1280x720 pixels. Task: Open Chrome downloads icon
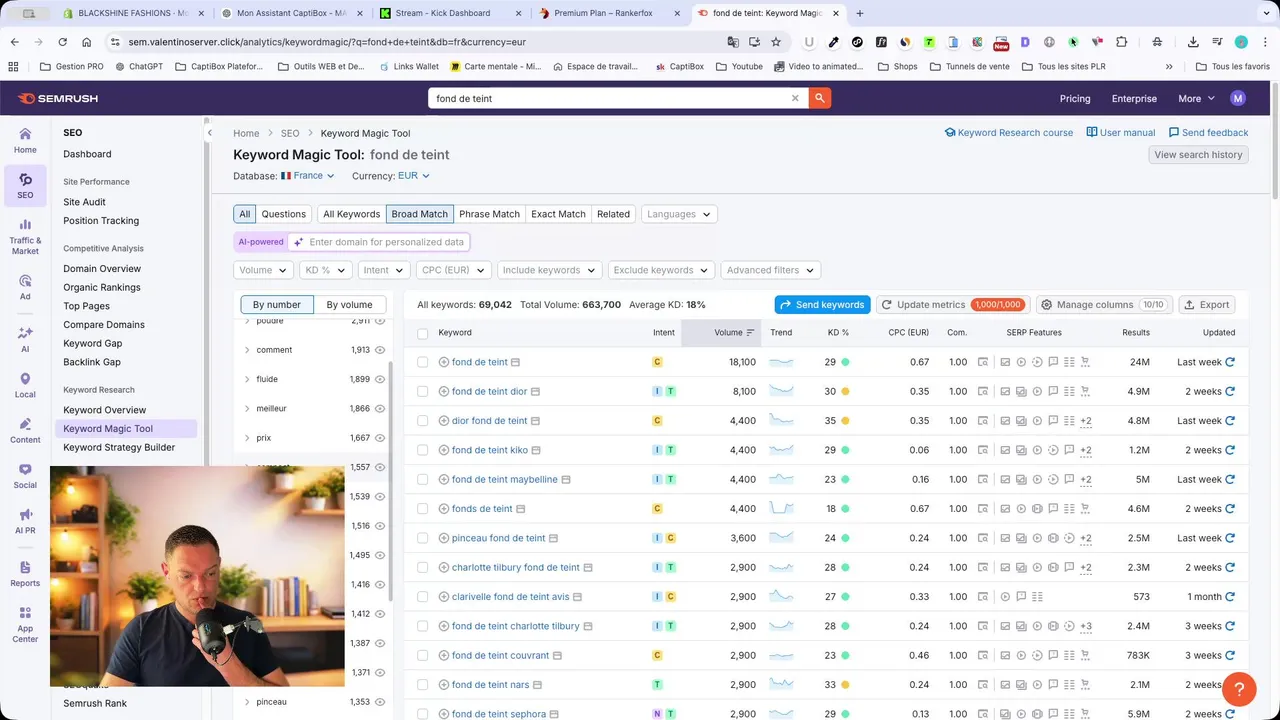click(1193, 42)
